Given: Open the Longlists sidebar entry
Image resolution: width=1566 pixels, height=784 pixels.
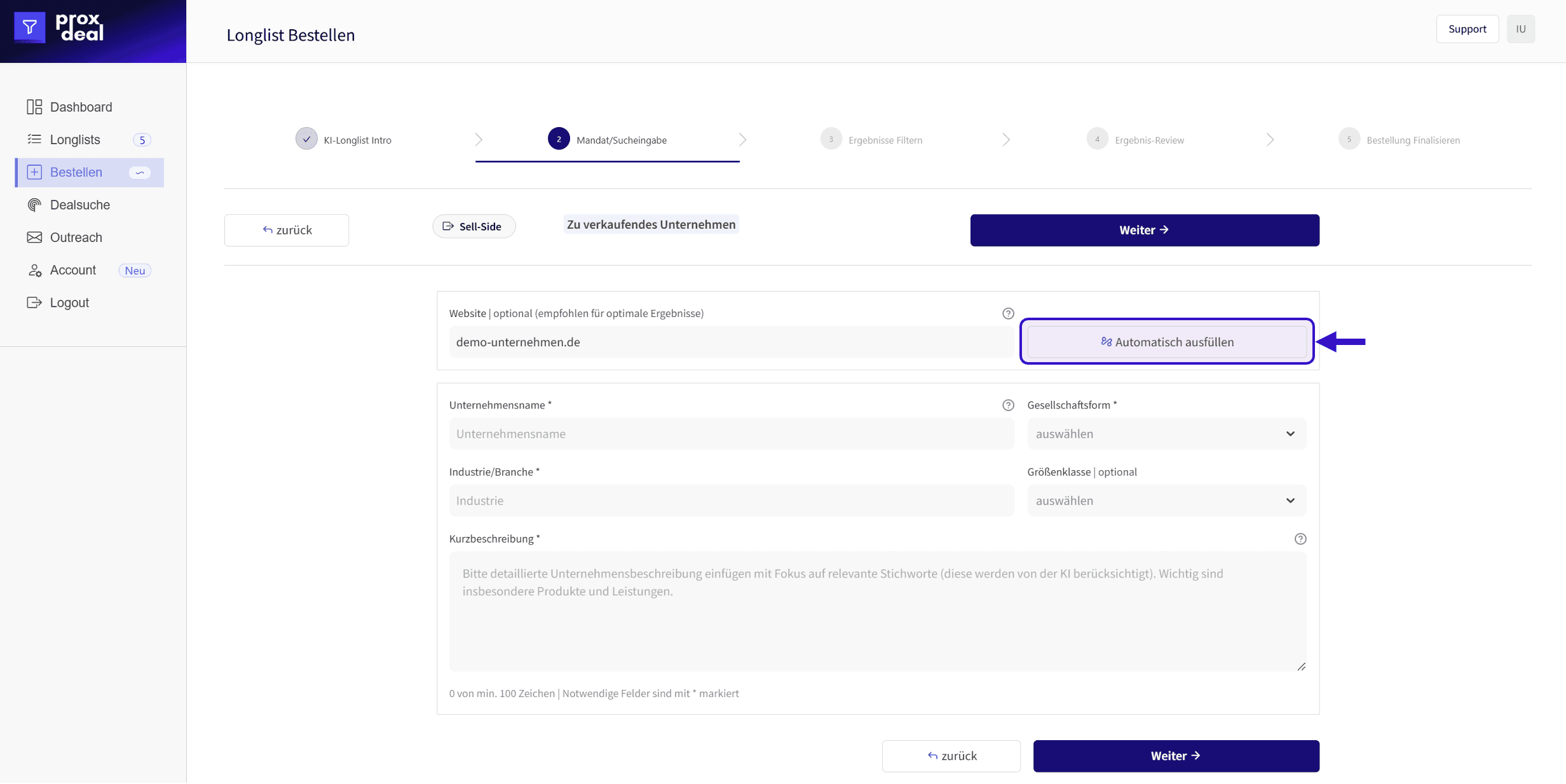Looking at the screenshot, I should pyautogui.click(x=90, y=140).
